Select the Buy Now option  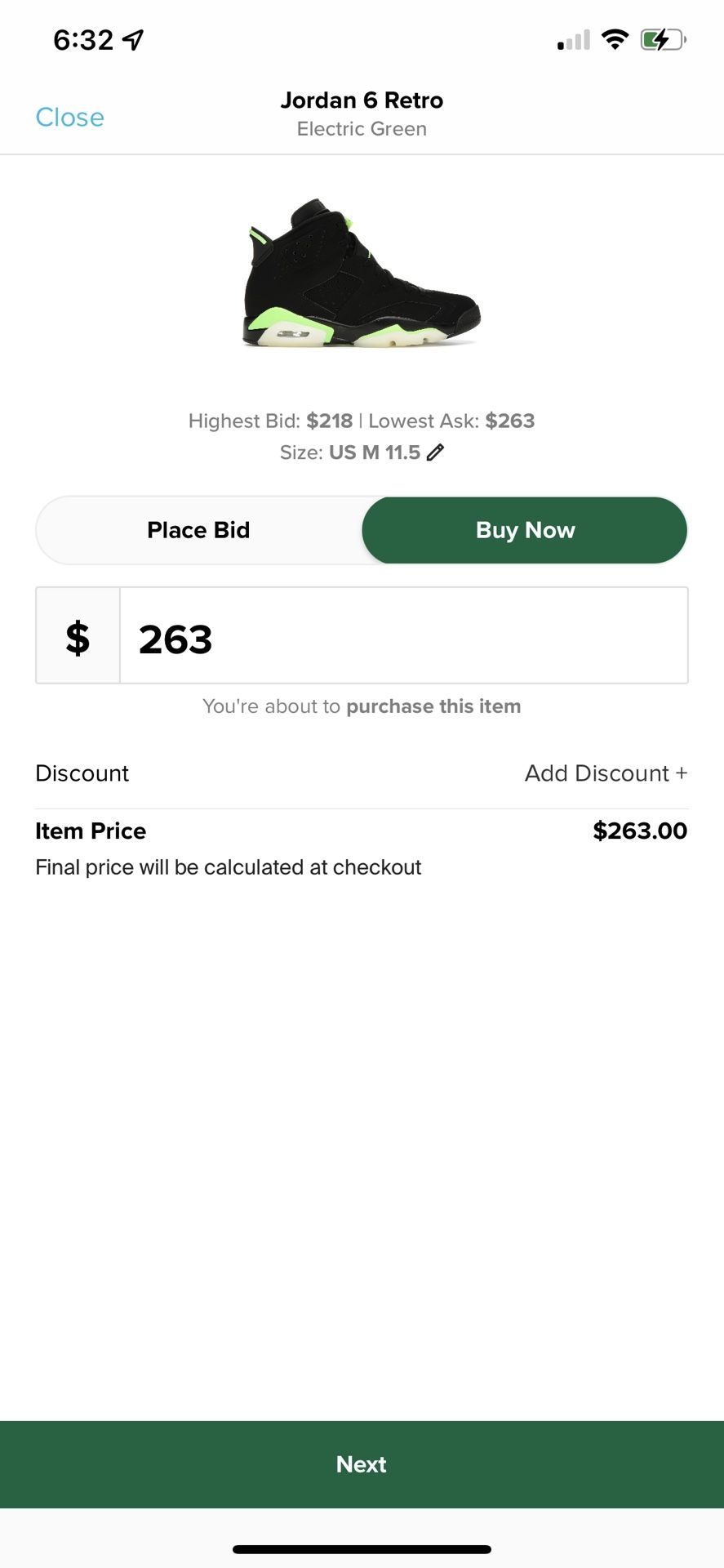(525, 530)
